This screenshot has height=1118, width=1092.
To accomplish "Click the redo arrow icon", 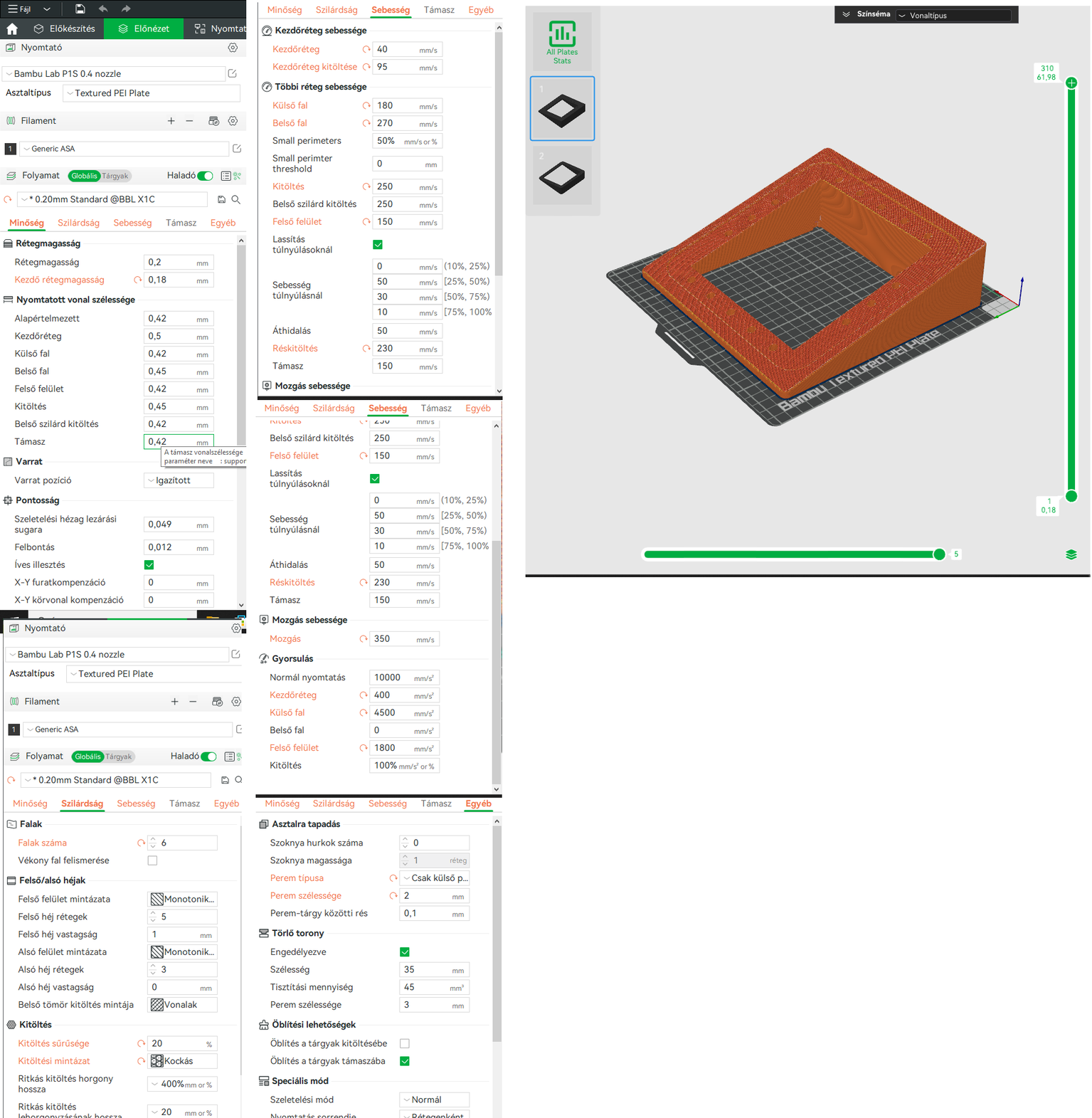I will tap(126, 9).
